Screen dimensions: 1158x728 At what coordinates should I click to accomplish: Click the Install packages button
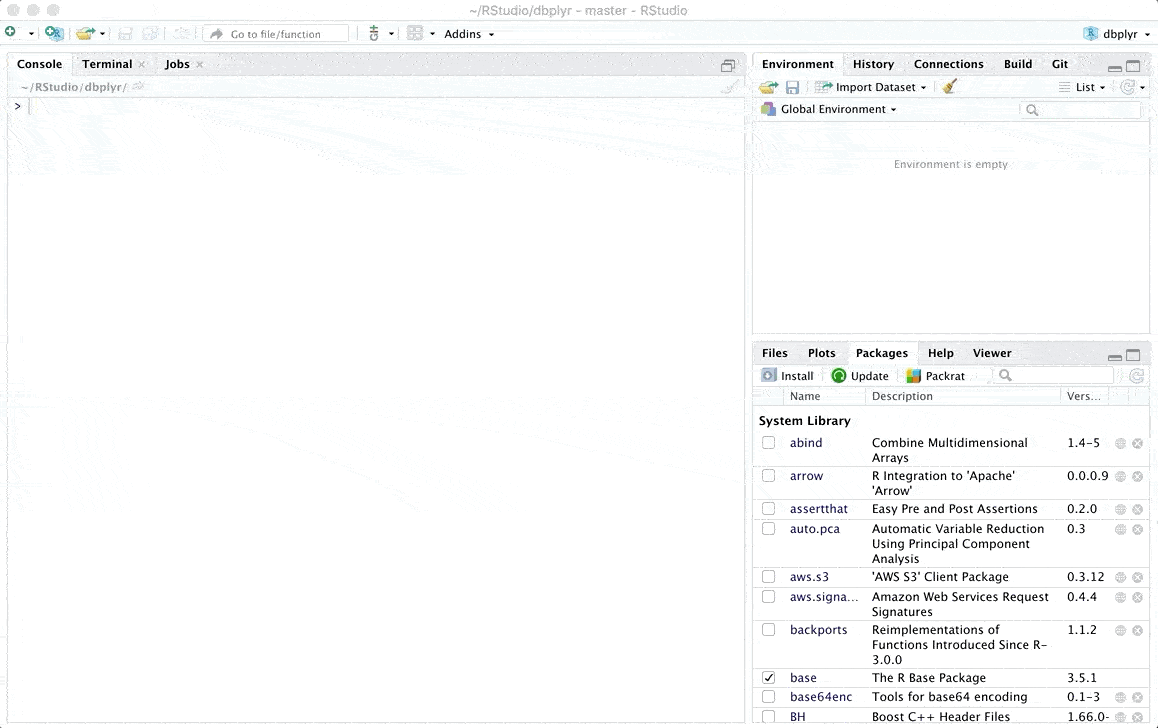[x=788, y=376]
